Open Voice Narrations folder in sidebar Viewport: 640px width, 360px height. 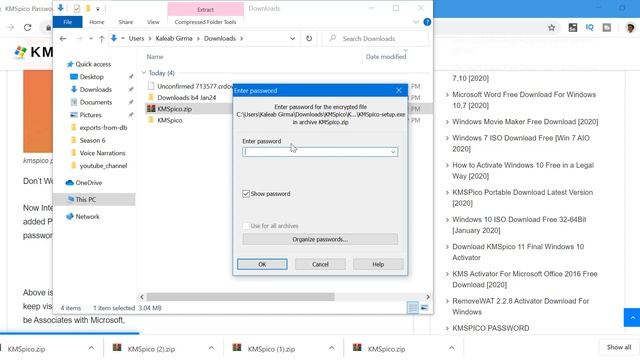(x=102, y=153)
